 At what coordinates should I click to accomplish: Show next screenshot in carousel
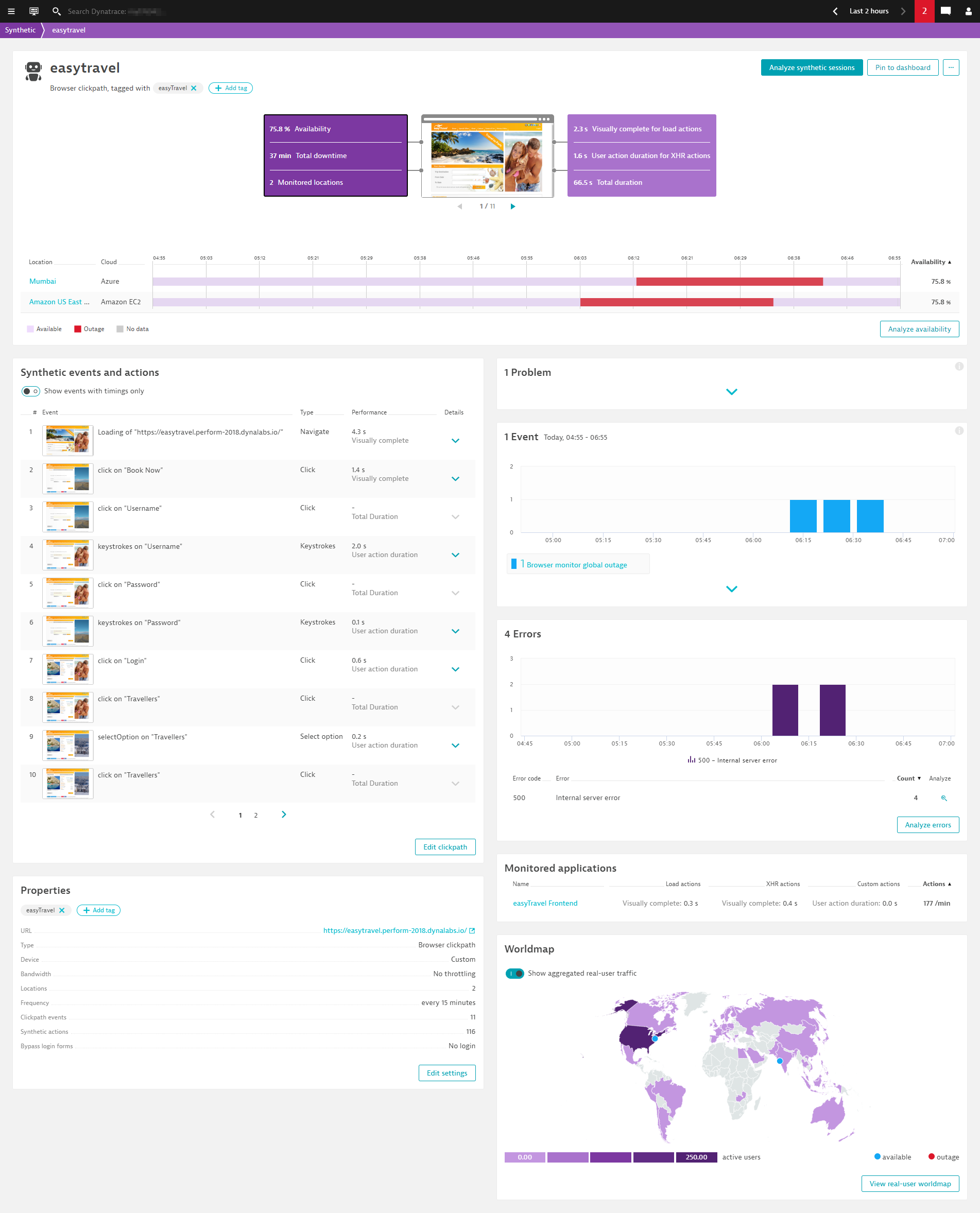[x=512, y=206]
